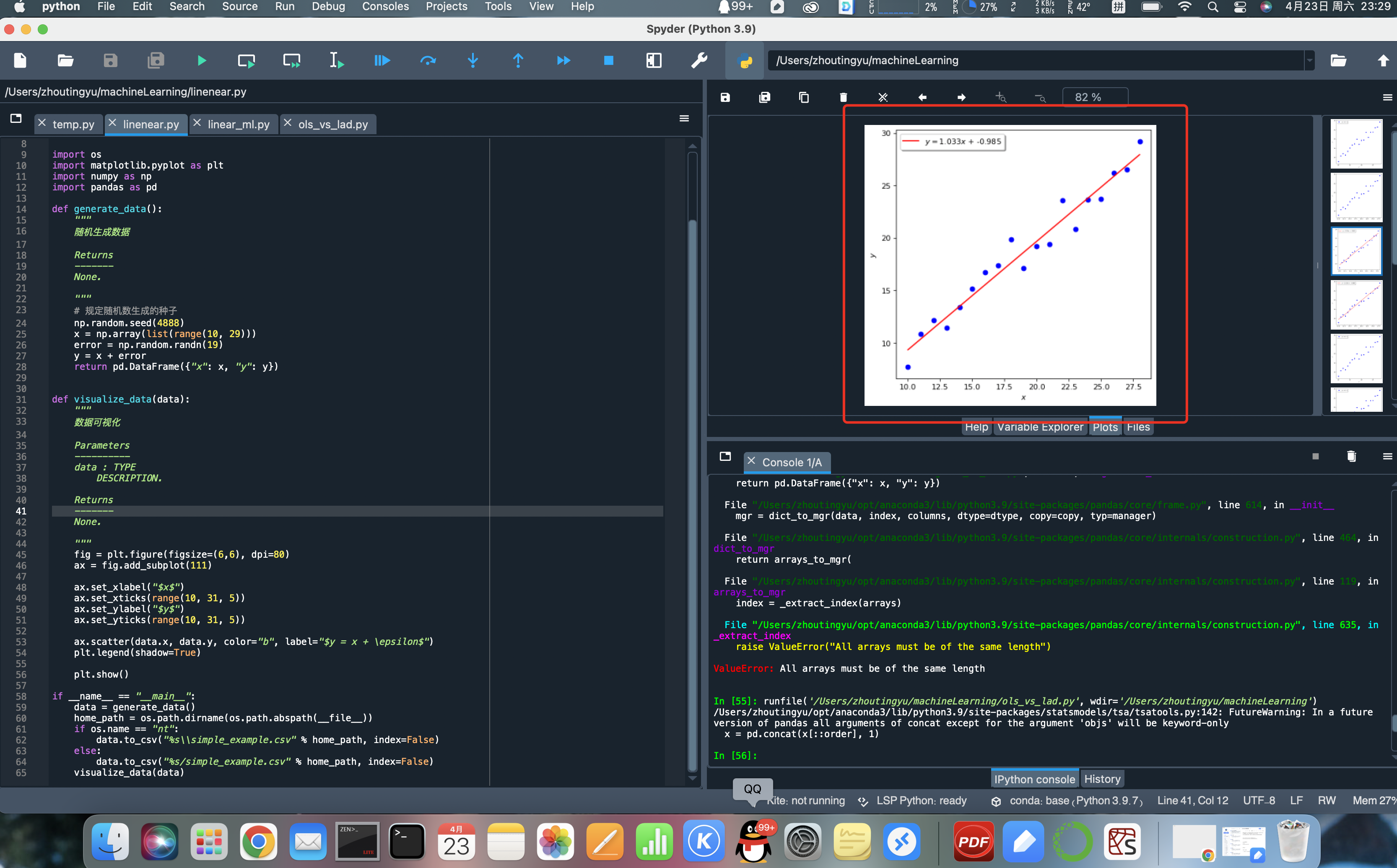This screenshot has height=868, width=1397.
Task: Open the Projects menu
Action: click(x=447, y=7)
